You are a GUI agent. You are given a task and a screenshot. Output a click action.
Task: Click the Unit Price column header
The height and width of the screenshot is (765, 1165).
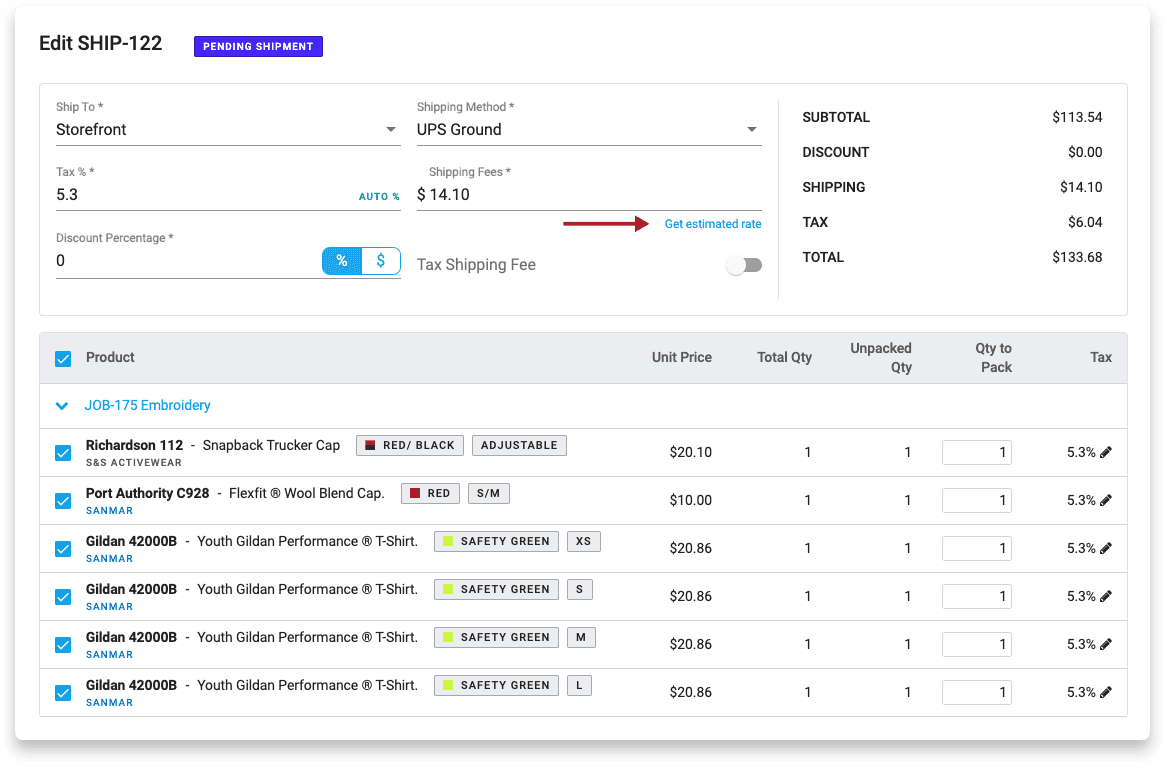click(681, 357)
